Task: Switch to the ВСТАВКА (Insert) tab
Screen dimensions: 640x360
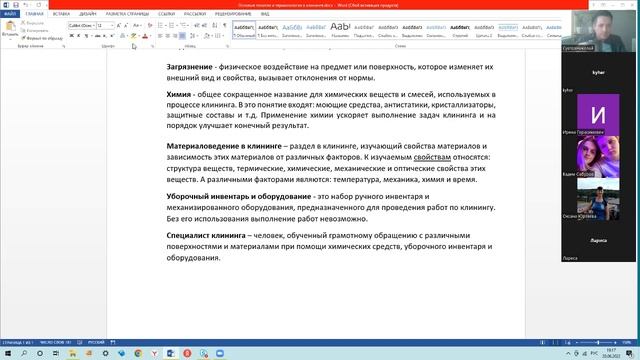Action: [x=61, y=14]
